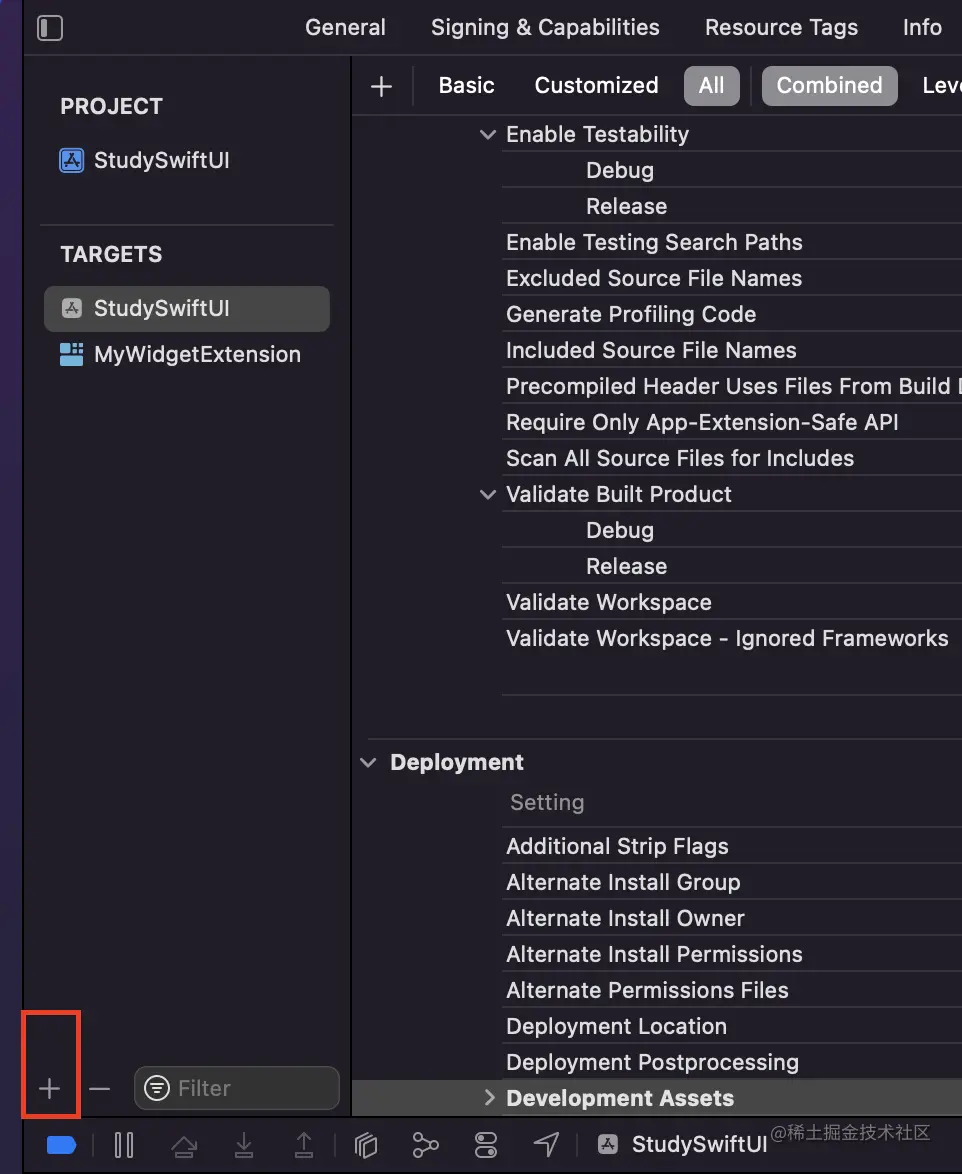The width and height of the screenshot is (962, 1174).
Task: Toggle breakpoints activation in debug bar
Action: pos(61,1145)
